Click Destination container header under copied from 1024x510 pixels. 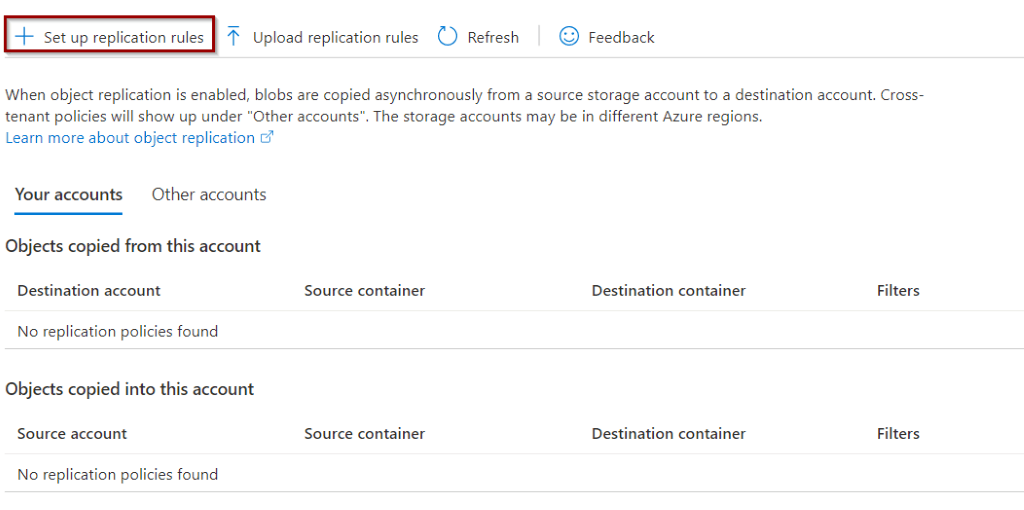pos(669,291)
